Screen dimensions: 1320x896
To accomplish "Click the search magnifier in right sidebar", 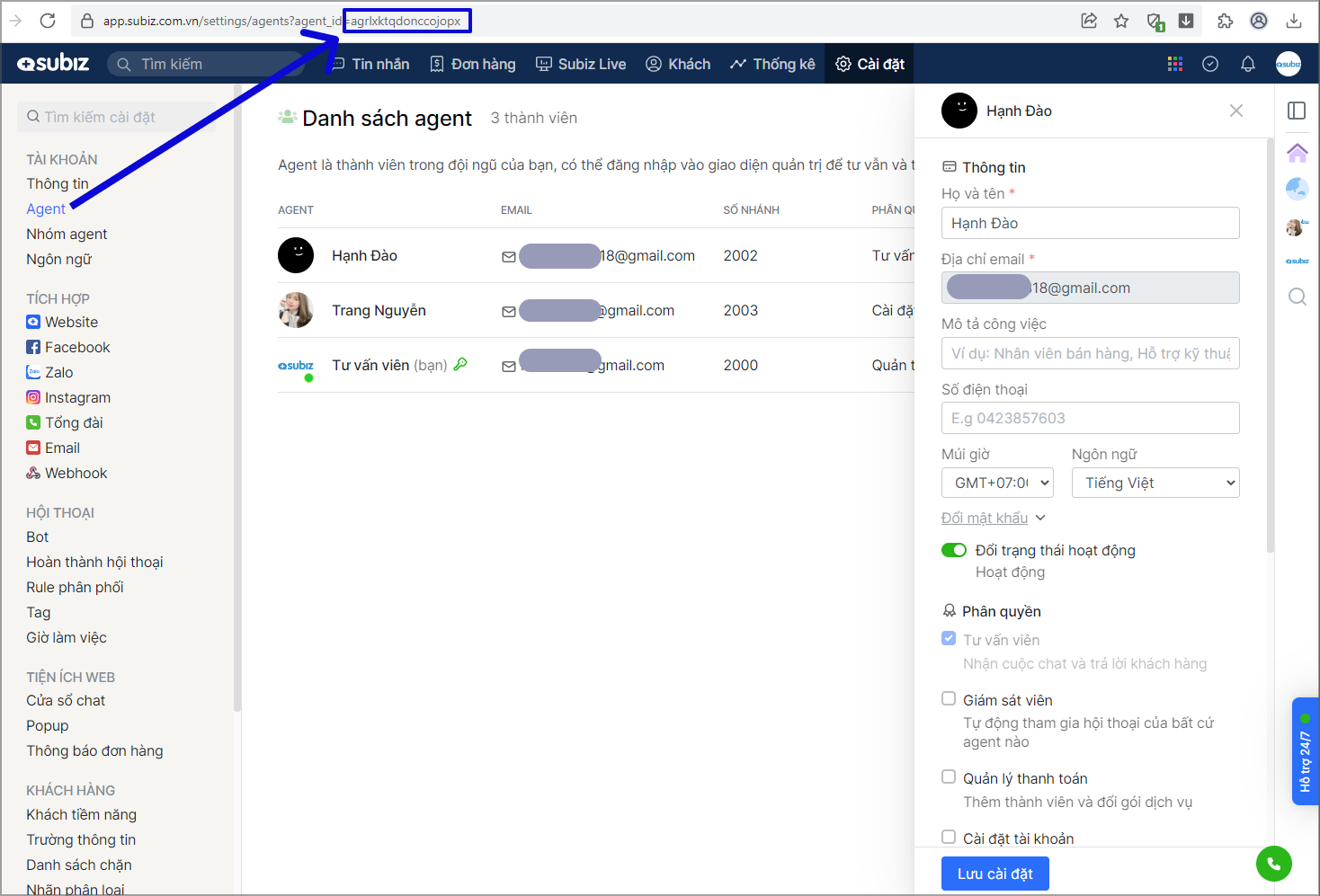I will pos(1297,297).
